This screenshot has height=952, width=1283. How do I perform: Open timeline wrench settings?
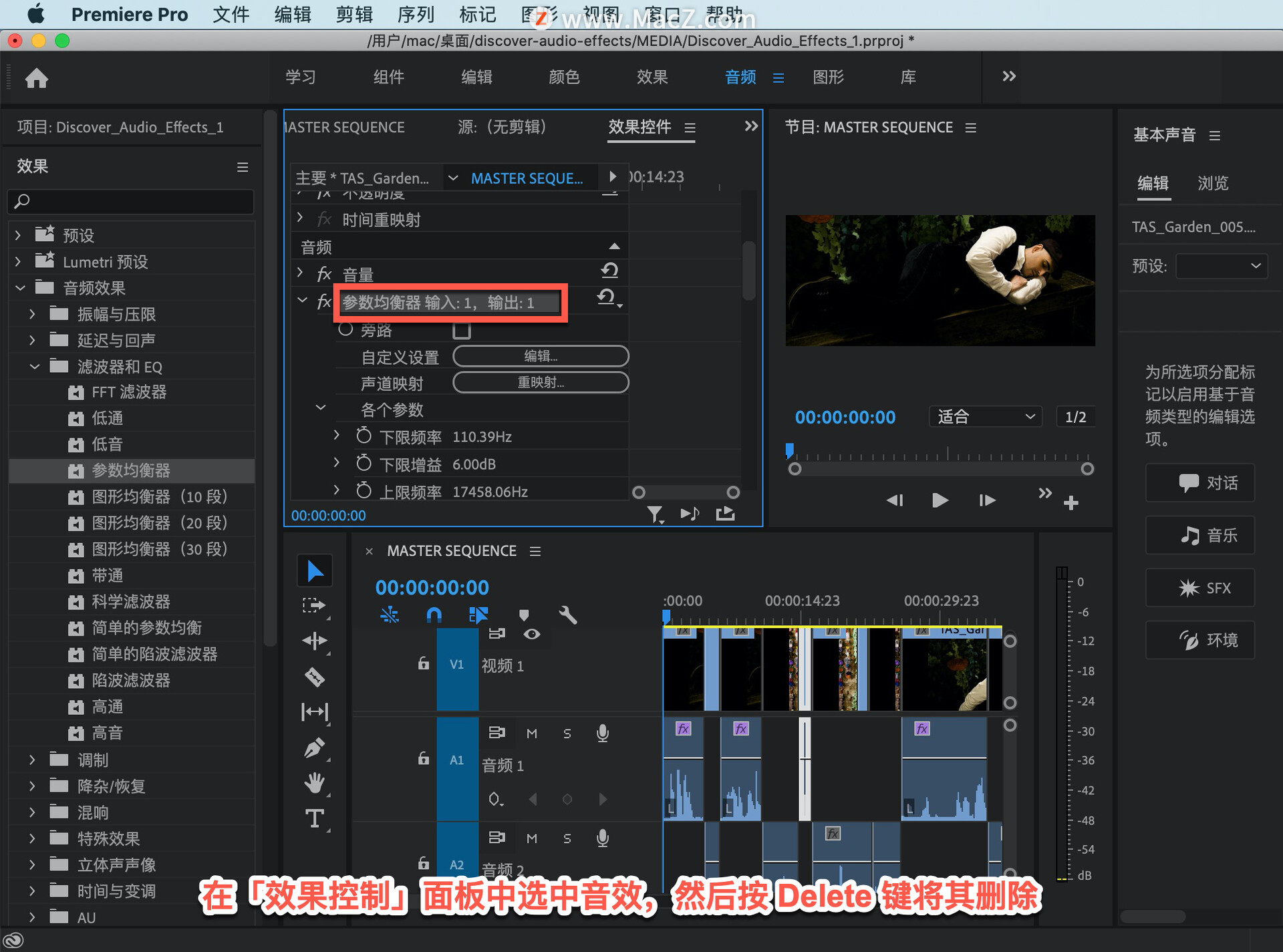click(567, 615)
